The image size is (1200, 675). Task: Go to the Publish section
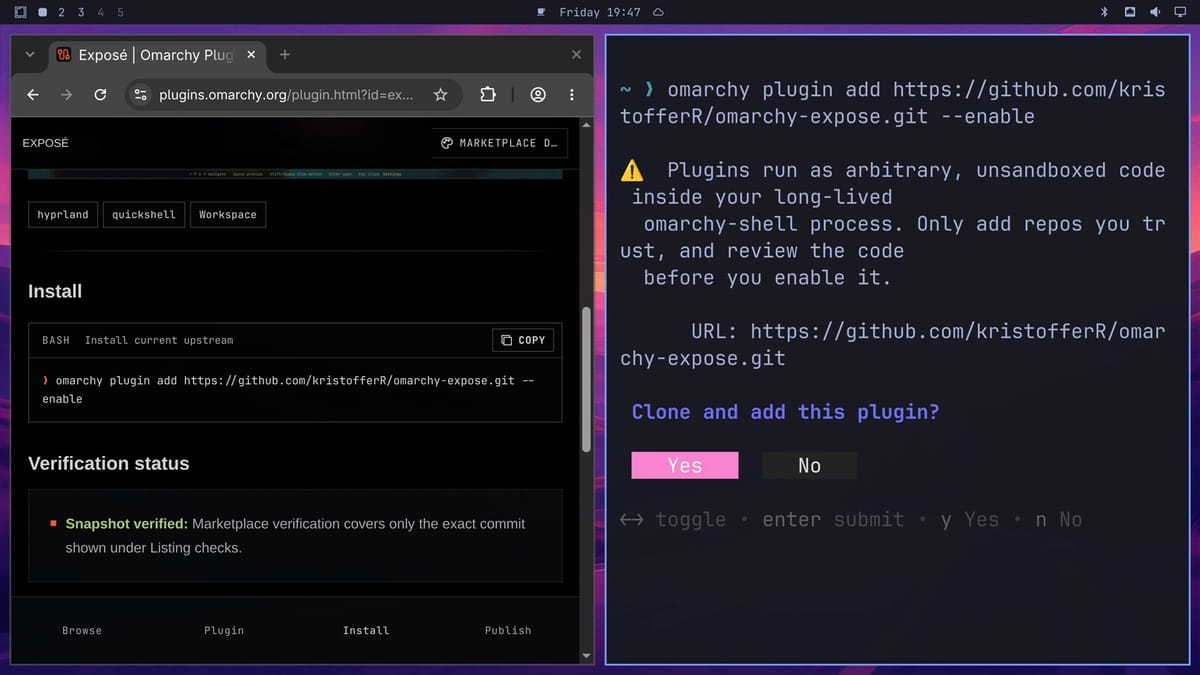[508, 630]
